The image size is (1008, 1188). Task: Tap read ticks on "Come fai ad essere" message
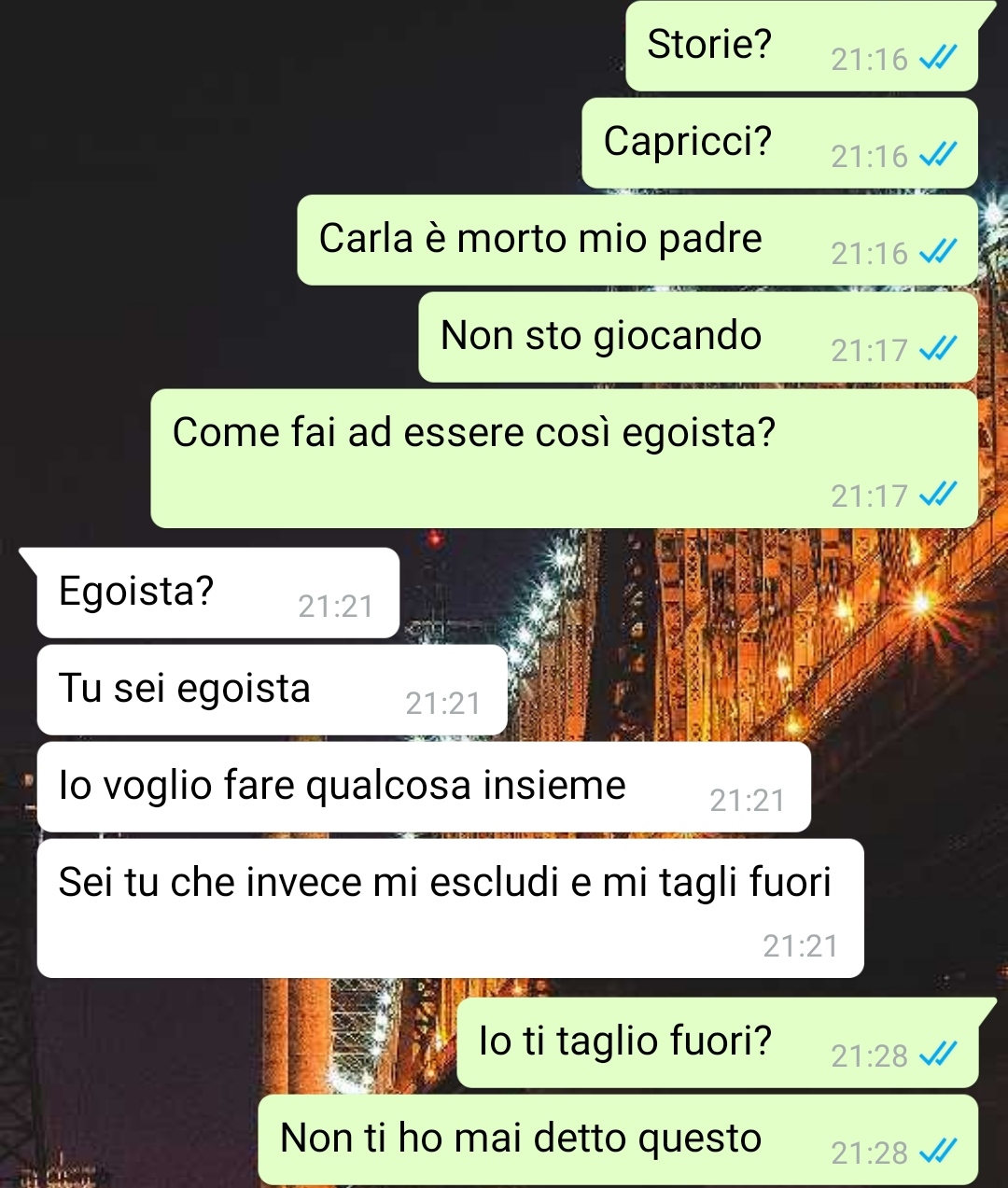click(938, 496)
